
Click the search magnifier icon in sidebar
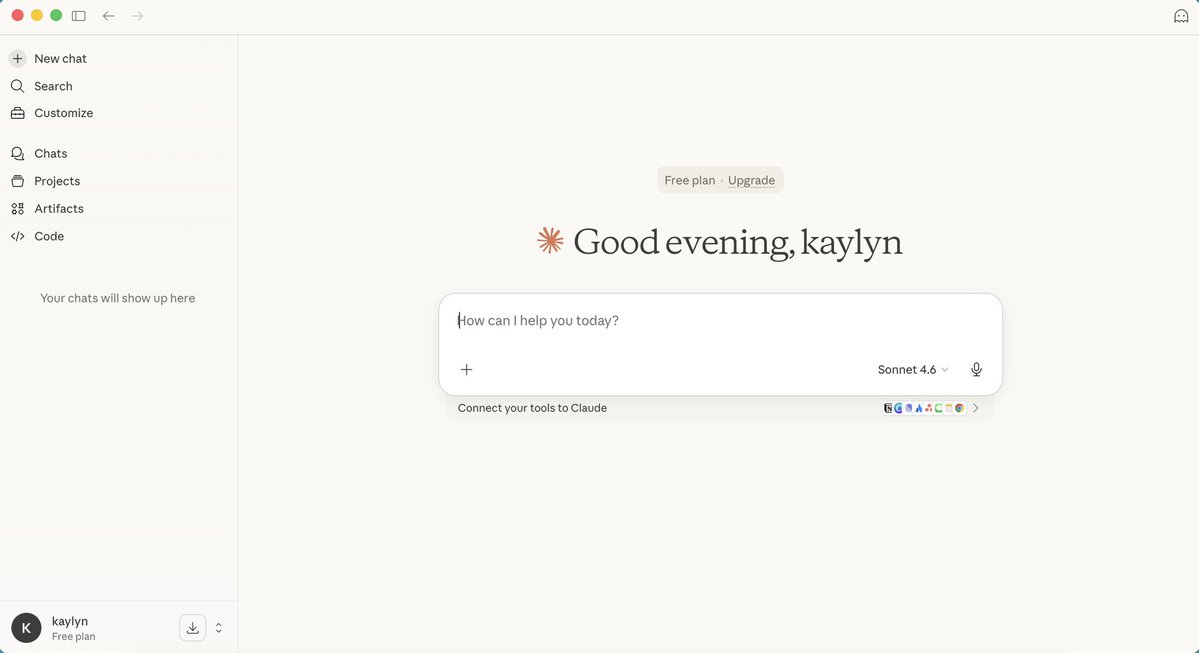tap(18, 86)
